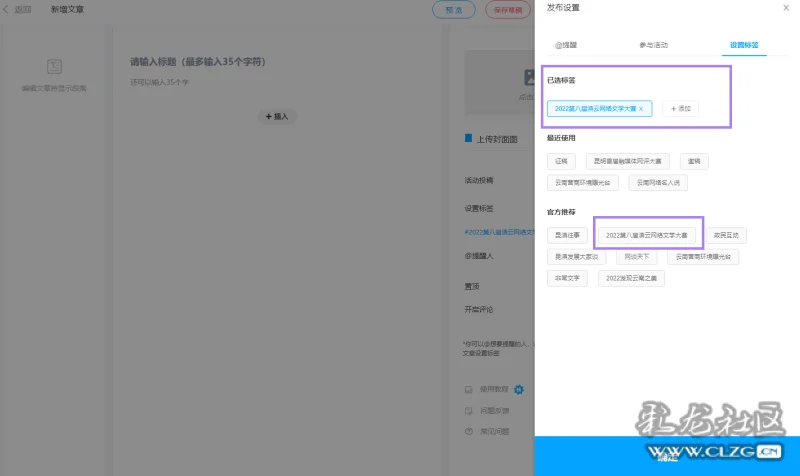Viewport: 800px width, 476px height.
Task: Click the 开启评论 label
Action: 479,309
